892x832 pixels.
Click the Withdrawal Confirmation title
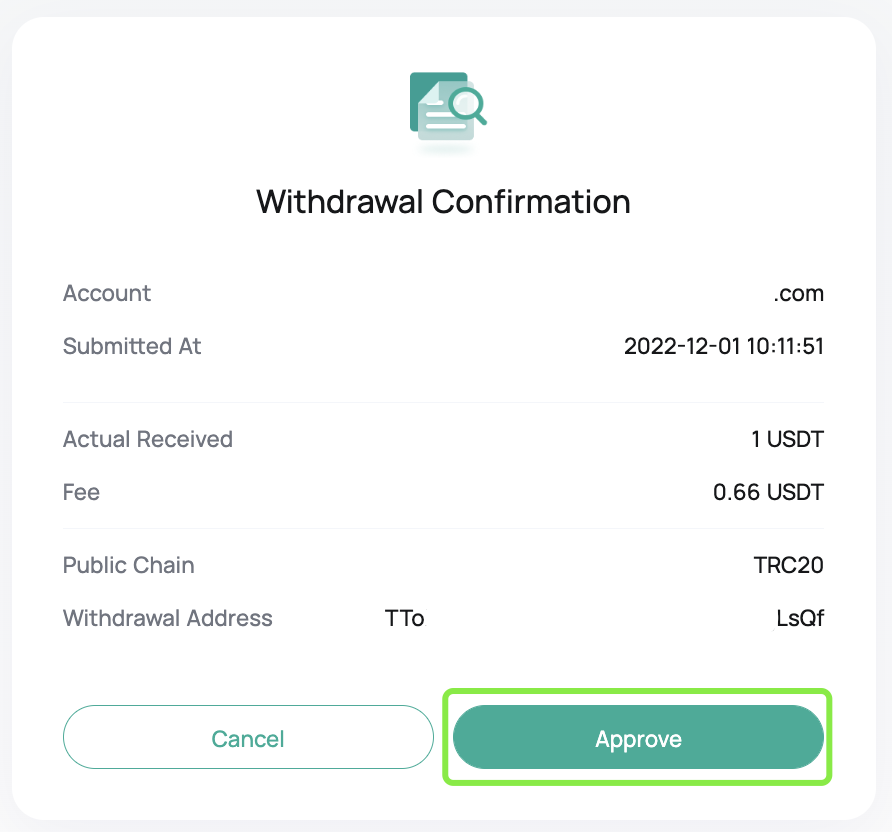tap(443, 202)
